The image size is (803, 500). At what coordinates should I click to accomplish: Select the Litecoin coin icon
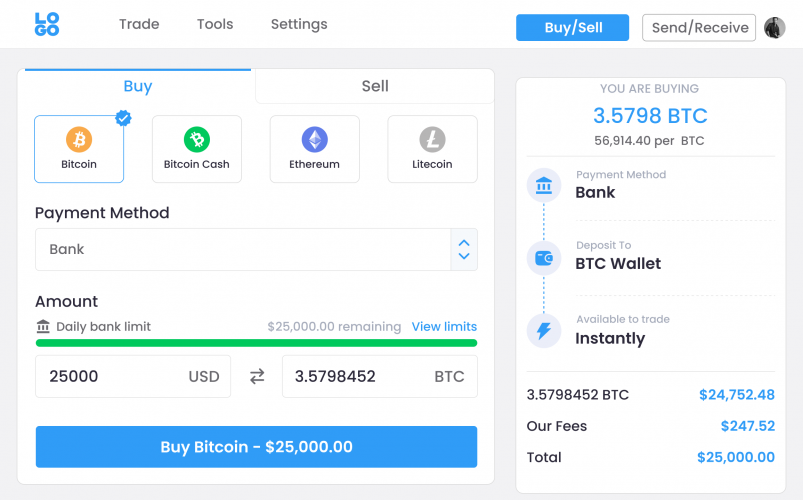coord(432,139)
